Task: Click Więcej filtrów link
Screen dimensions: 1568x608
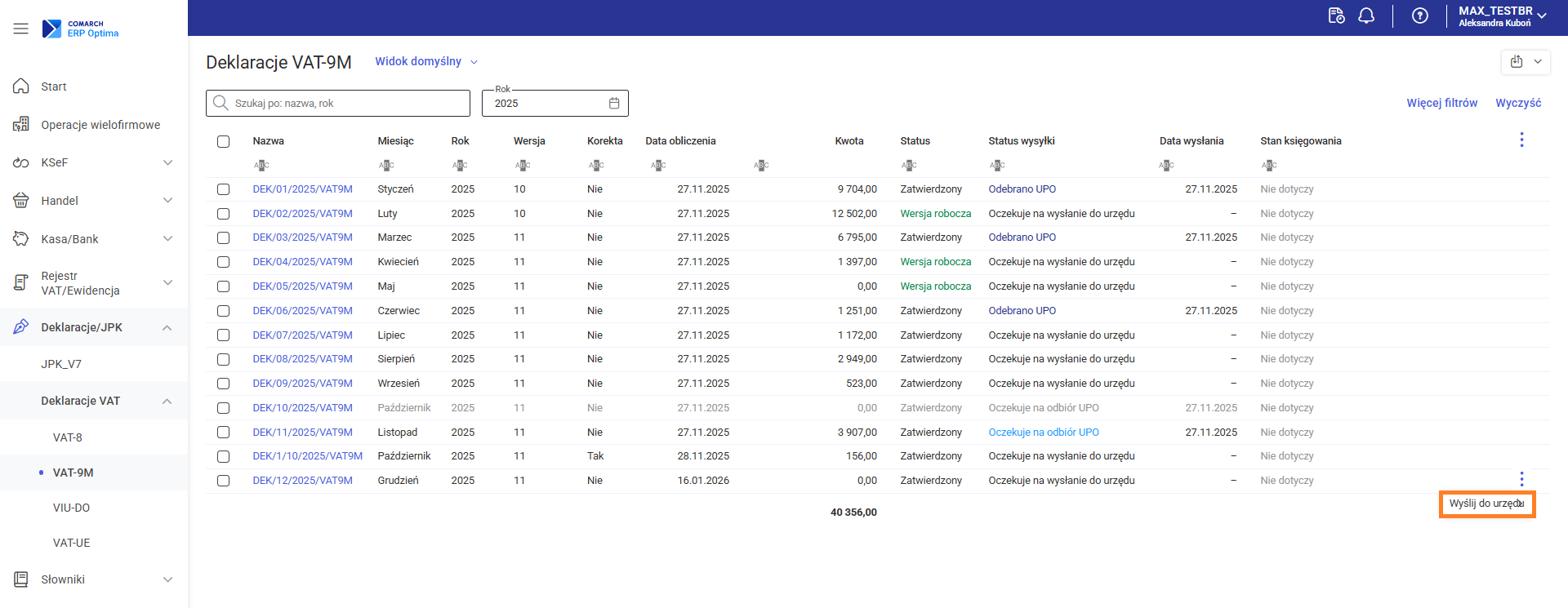Action: [1441, 103]
